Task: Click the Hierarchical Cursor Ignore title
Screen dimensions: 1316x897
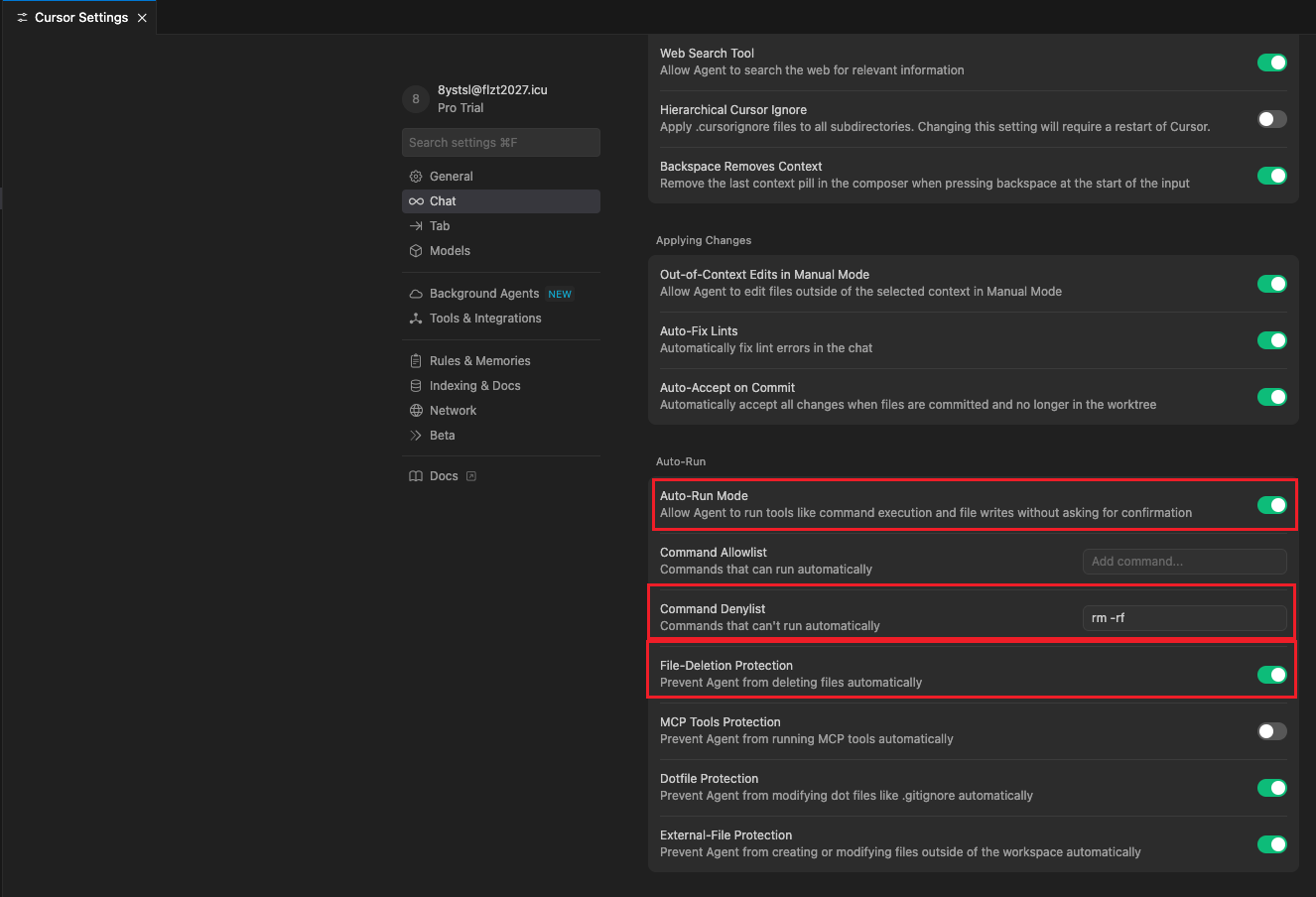Action: pos(733,110)
